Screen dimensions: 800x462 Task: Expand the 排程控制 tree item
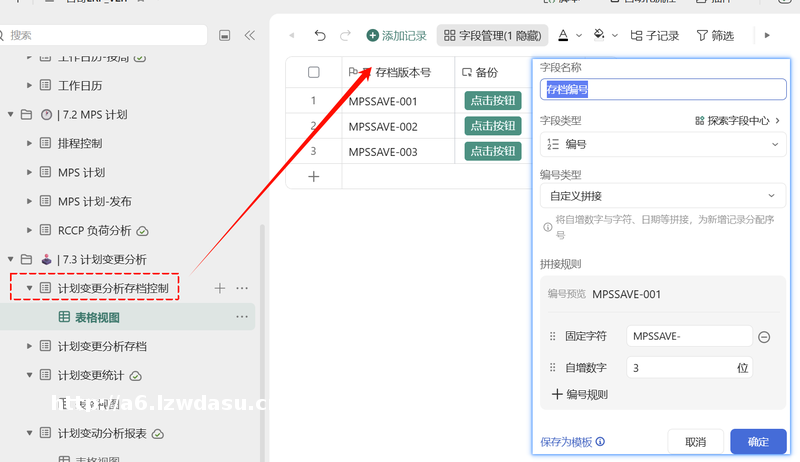(x=30, y=143)
